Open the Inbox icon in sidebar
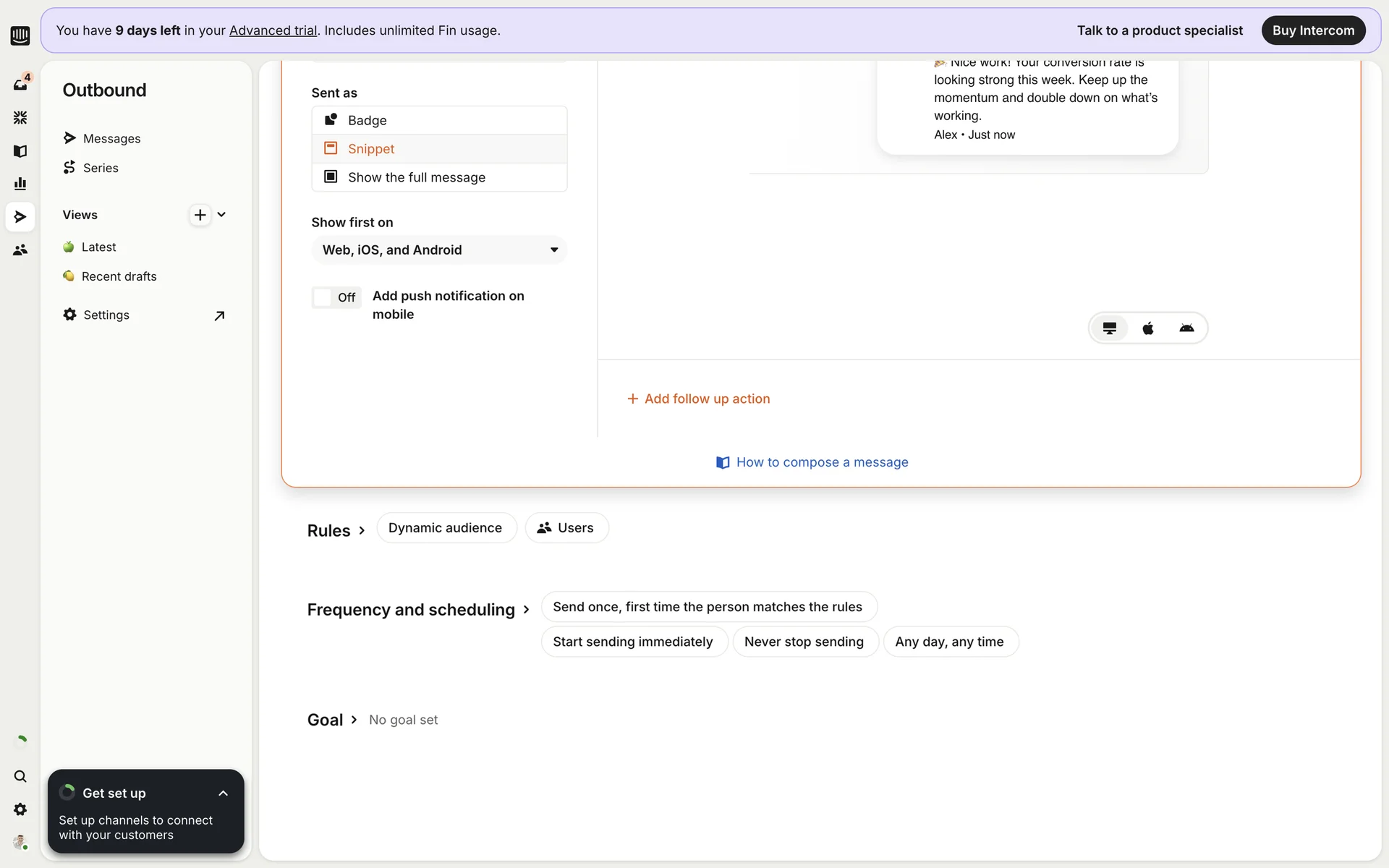The height and width of the screenshot is (868, 1389). tap(20, 85)
